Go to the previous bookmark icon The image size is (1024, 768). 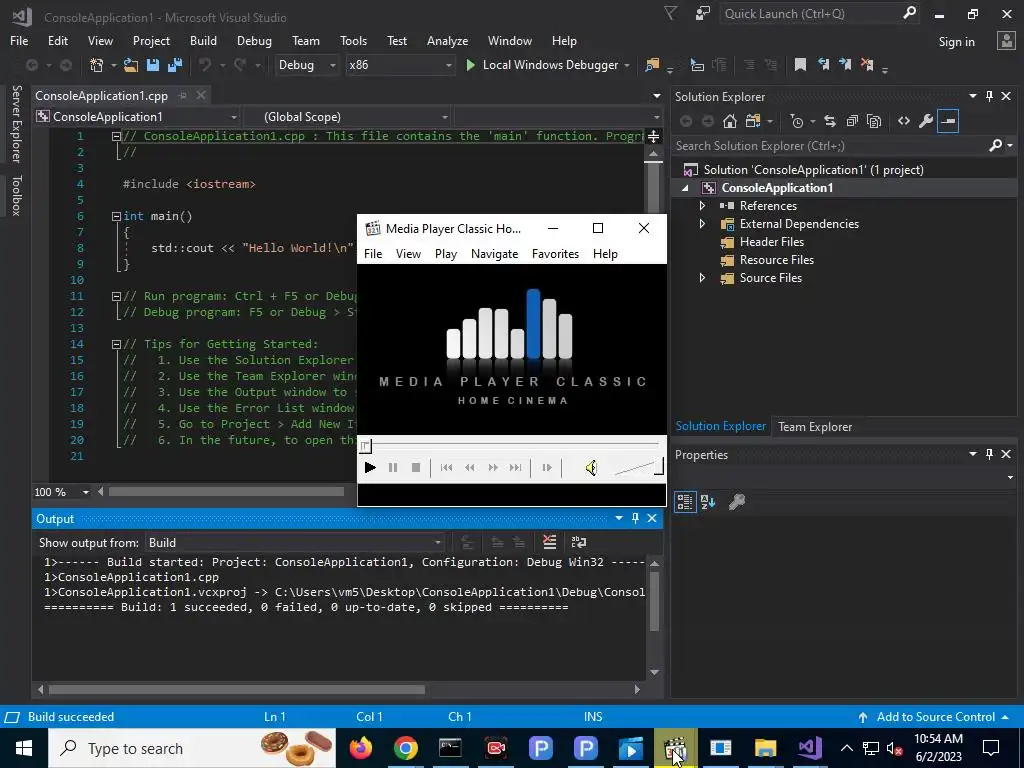(x=824, y=65)
